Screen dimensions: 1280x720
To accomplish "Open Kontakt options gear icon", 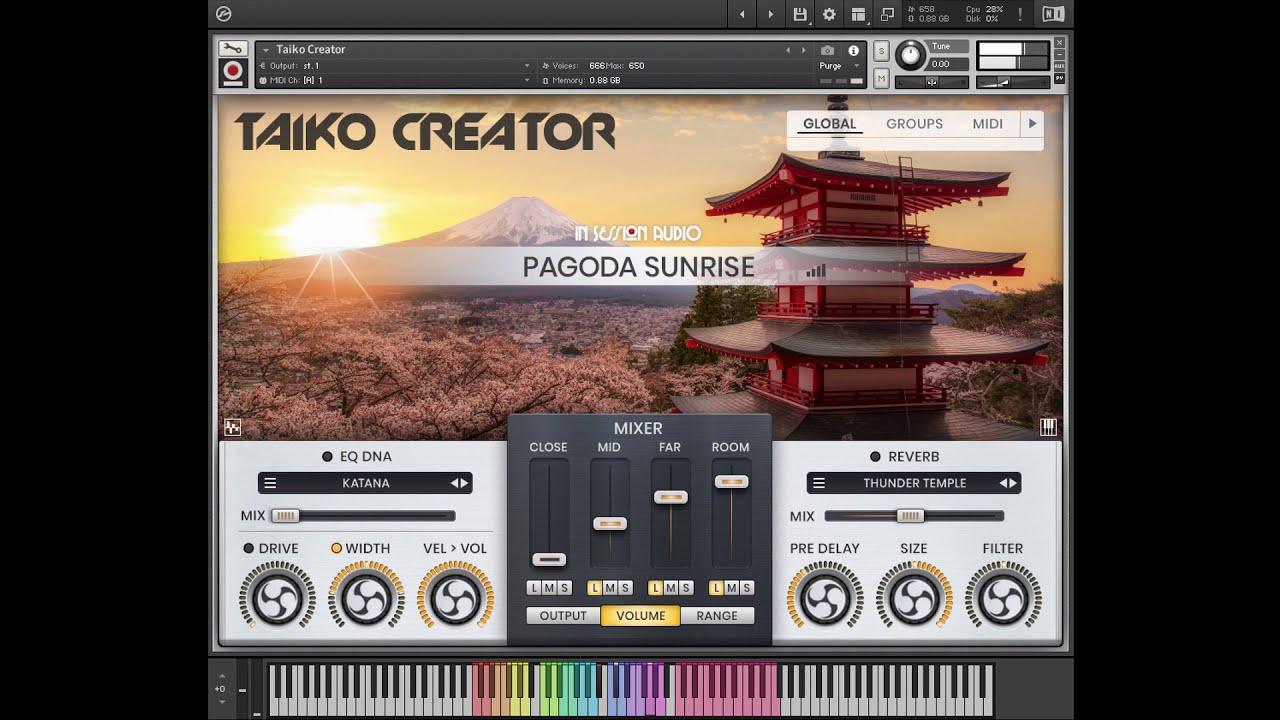I will [x=829, y=14].
